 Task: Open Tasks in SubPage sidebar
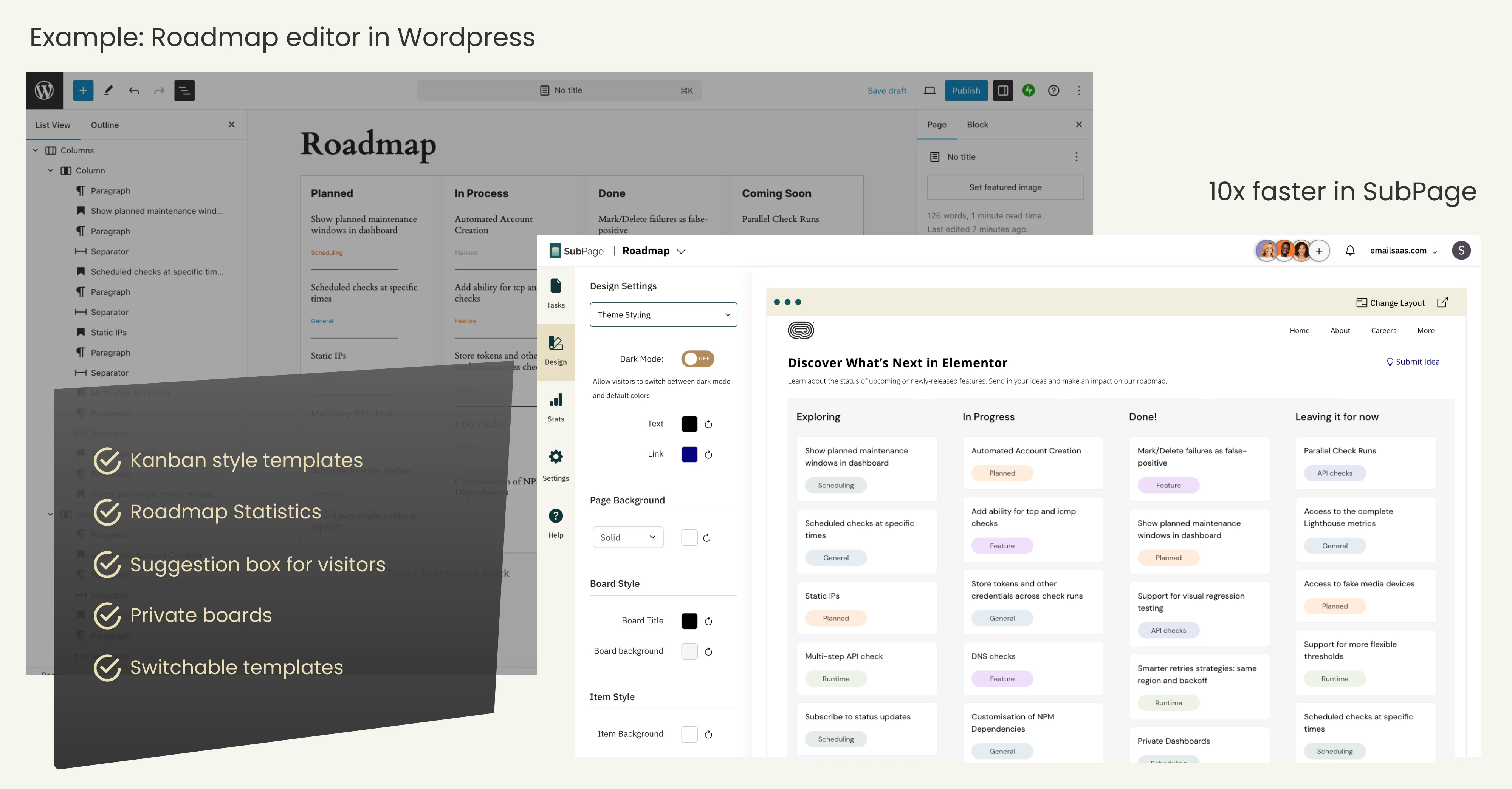click(556, 294)
